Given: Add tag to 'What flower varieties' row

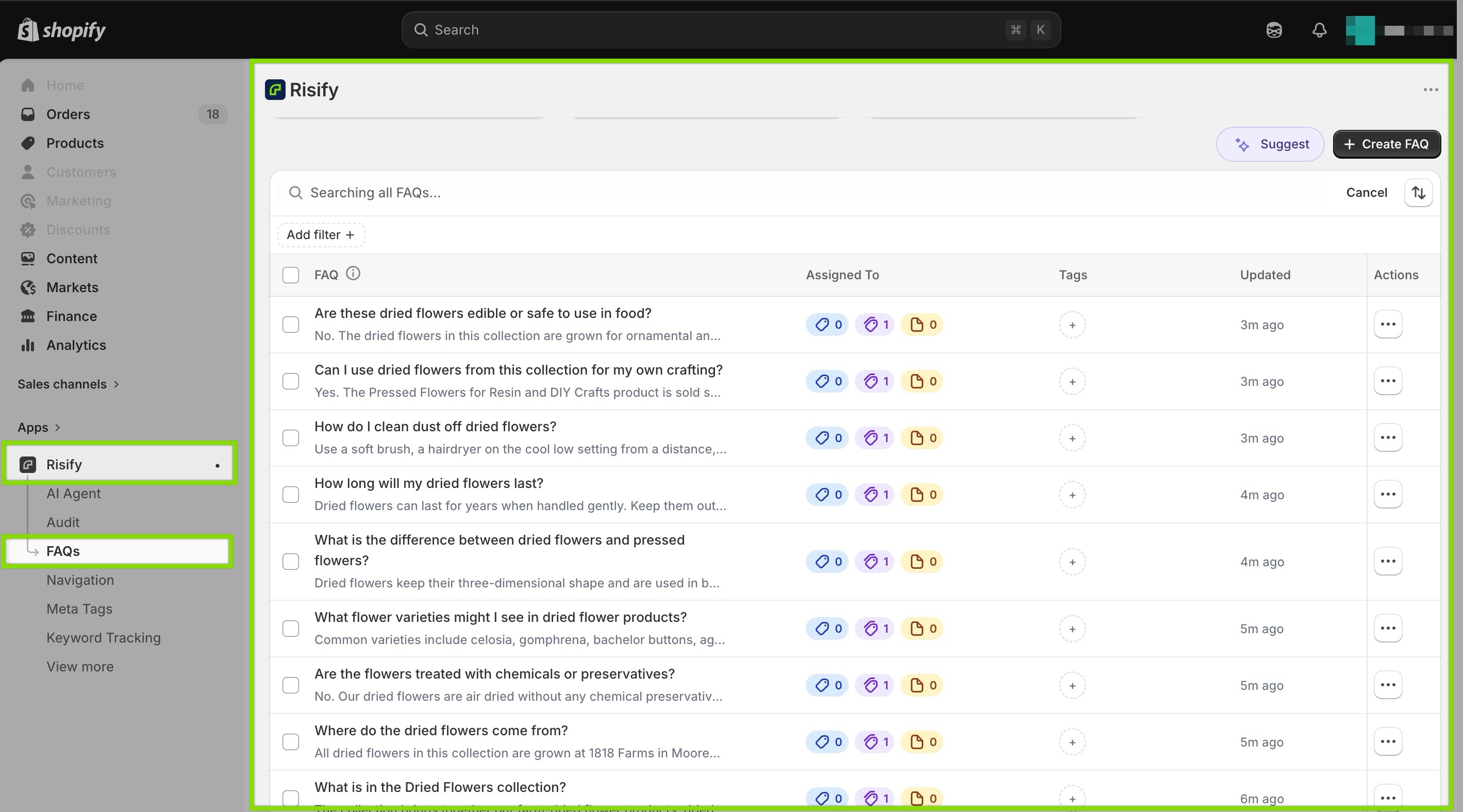Looking at the screenshot, I should (1072, 629).
